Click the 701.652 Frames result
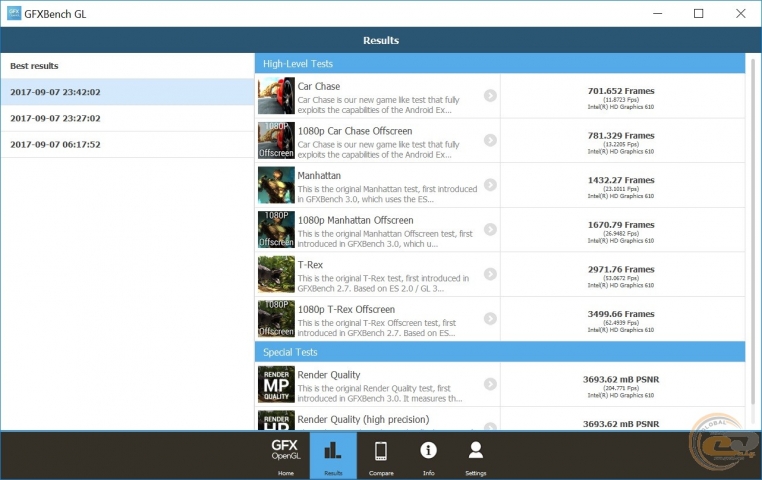Screen dimensions: 762x480 point(621,91)
